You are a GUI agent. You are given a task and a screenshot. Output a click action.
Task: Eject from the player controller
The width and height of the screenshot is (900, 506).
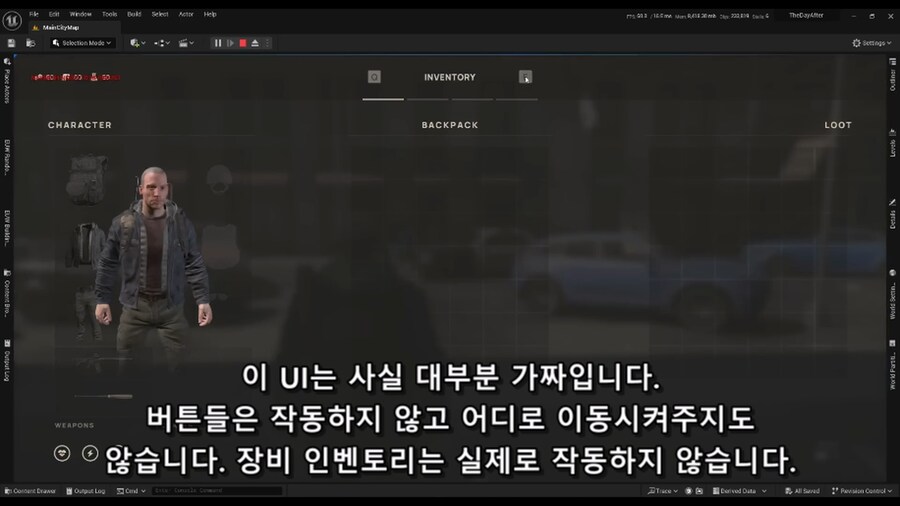click(255, 43)
